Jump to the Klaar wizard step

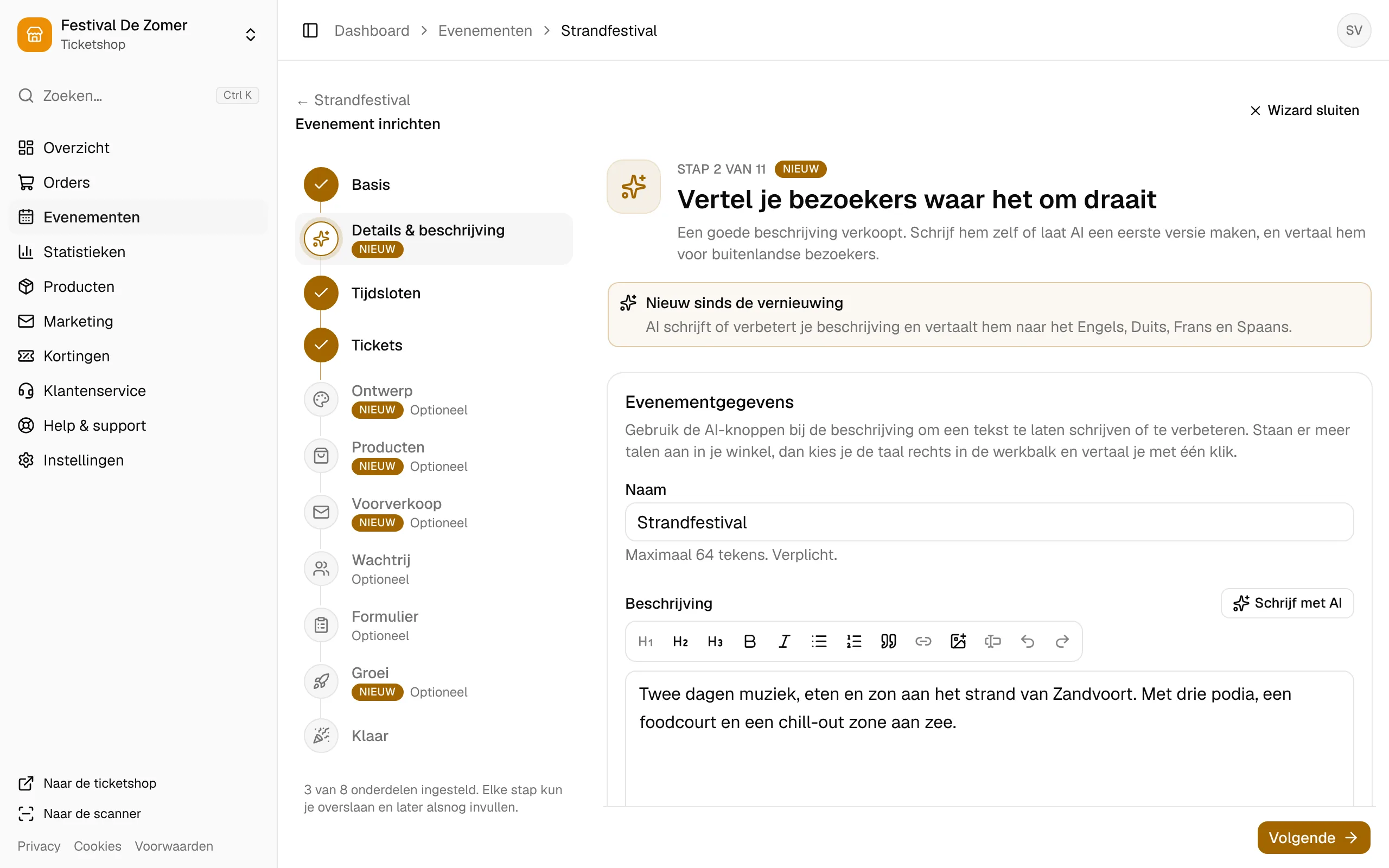(x=434, y=736)
